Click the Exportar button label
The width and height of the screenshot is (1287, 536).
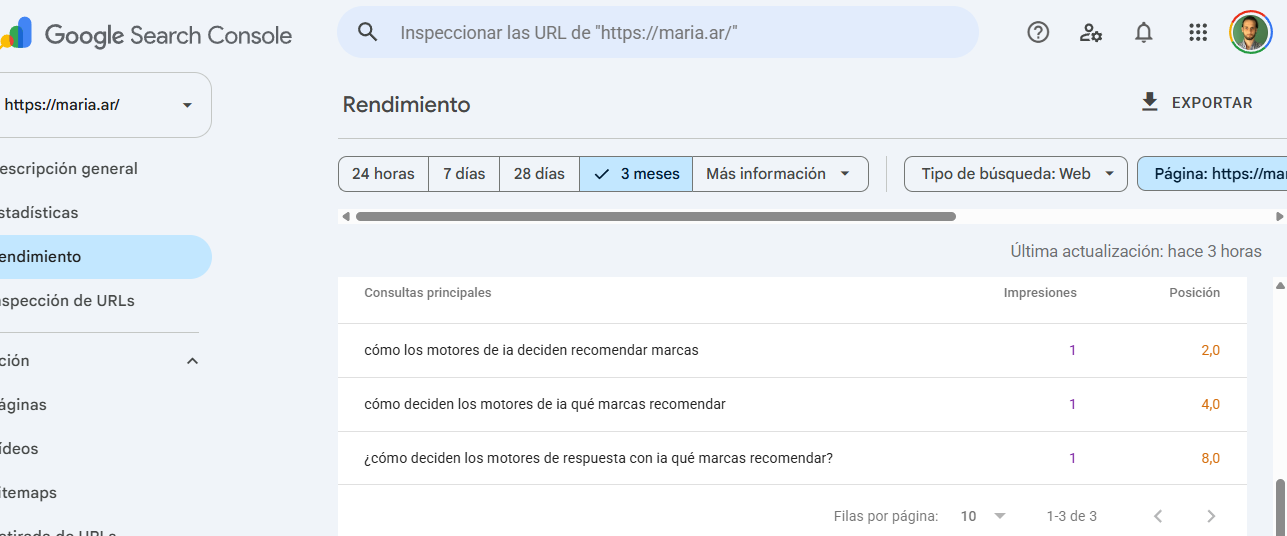[1212, 103]
